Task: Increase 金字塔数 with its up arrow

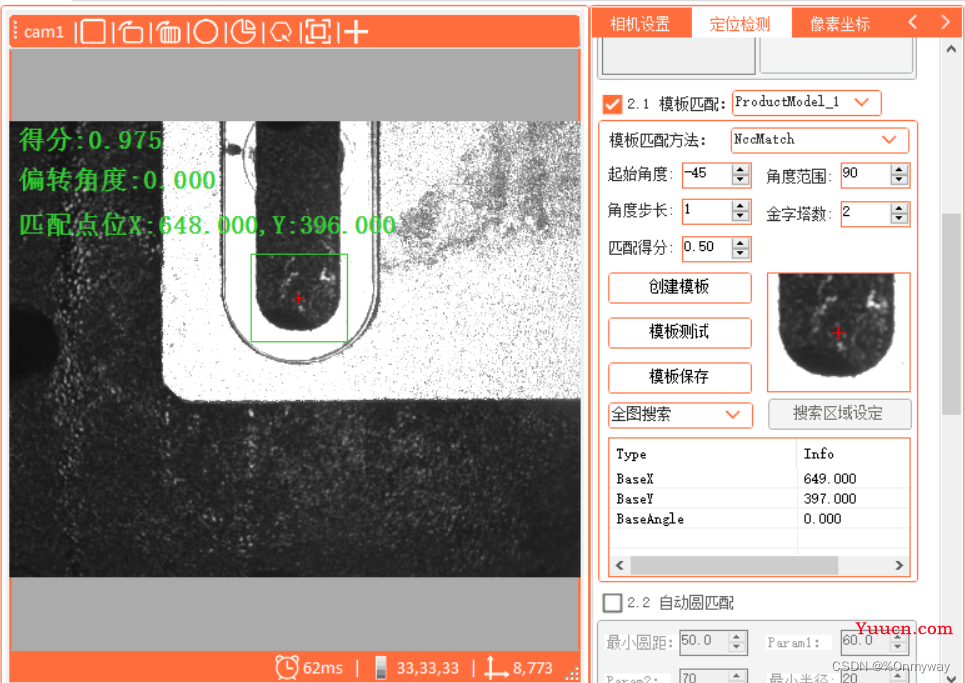Action: click(x=899, y=208)
